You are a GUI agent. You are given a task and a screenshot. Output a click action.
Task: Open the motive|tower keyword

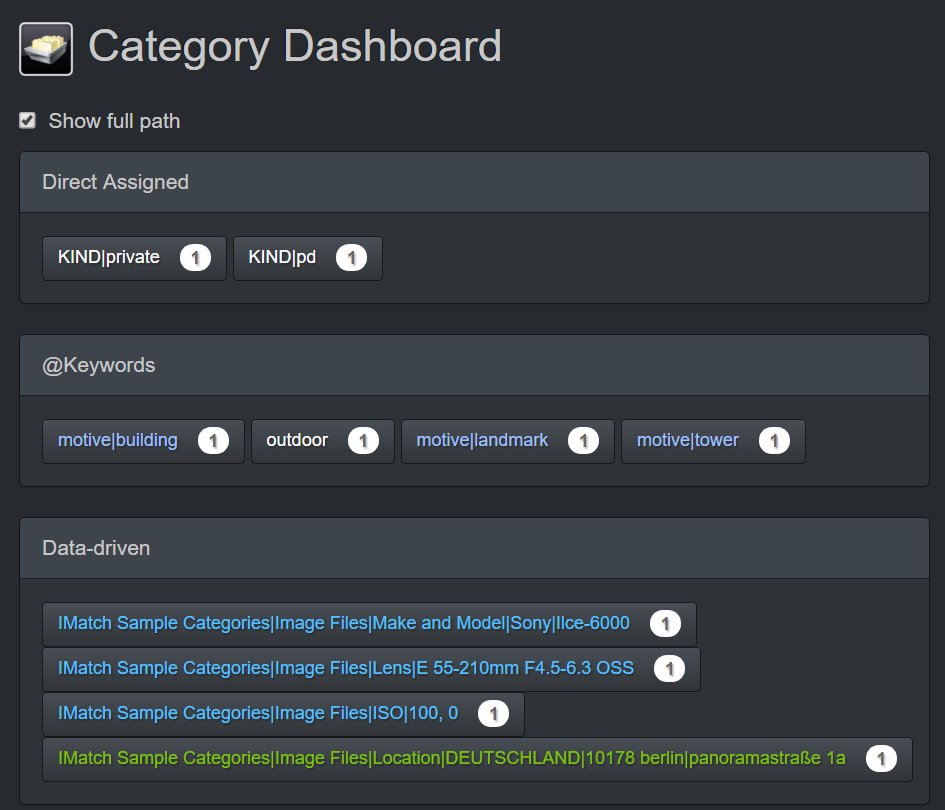point(688,441)
